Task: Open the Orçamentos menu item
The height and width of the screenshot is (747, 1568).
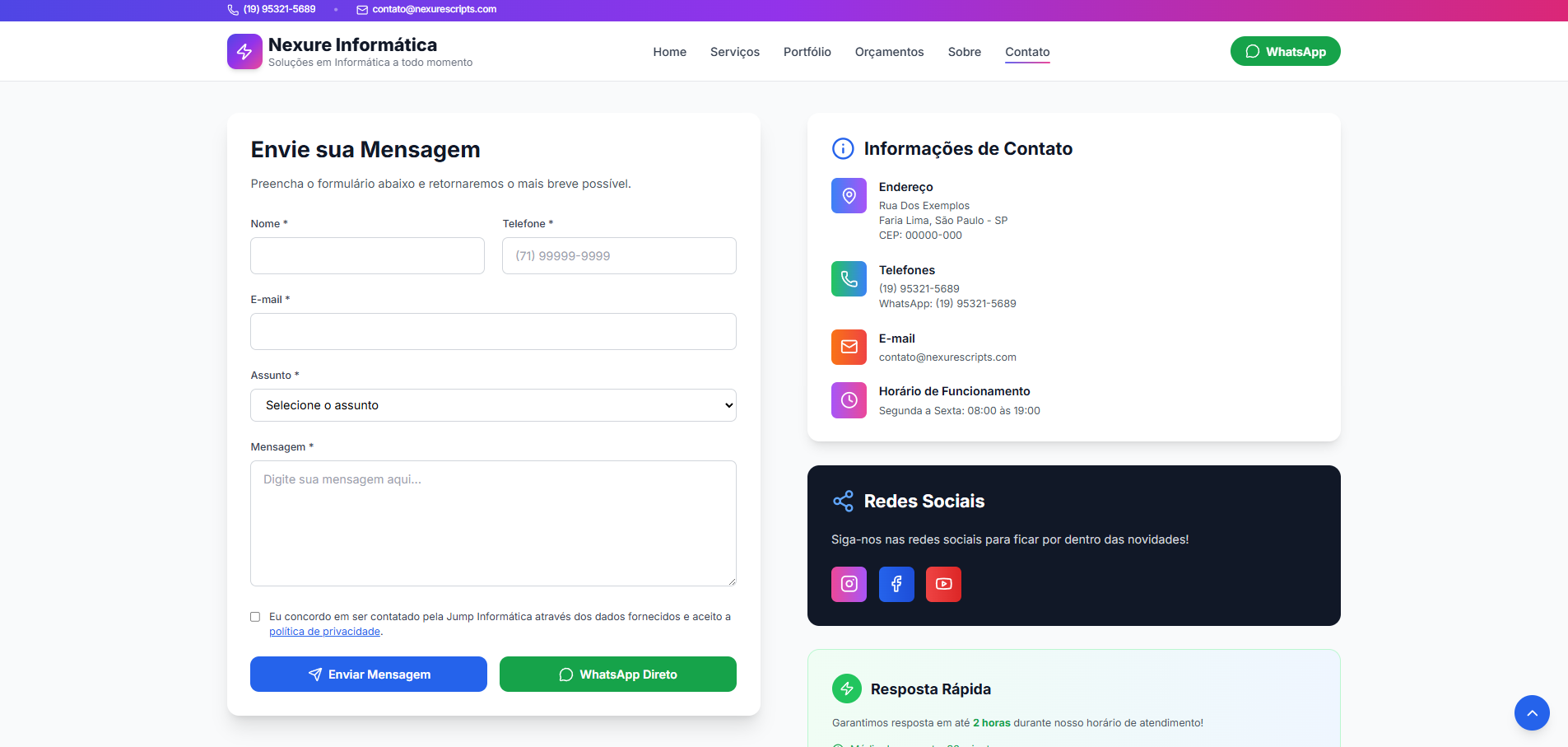Action: pyautogui.click(x=889, y=52)
